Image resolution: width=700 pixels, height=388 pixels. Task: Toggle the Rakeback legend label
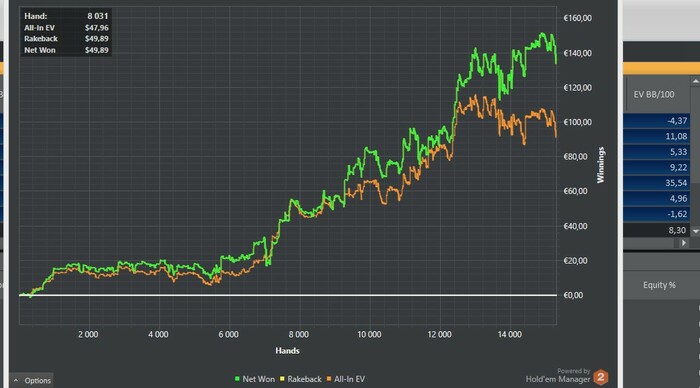[304, 379]
